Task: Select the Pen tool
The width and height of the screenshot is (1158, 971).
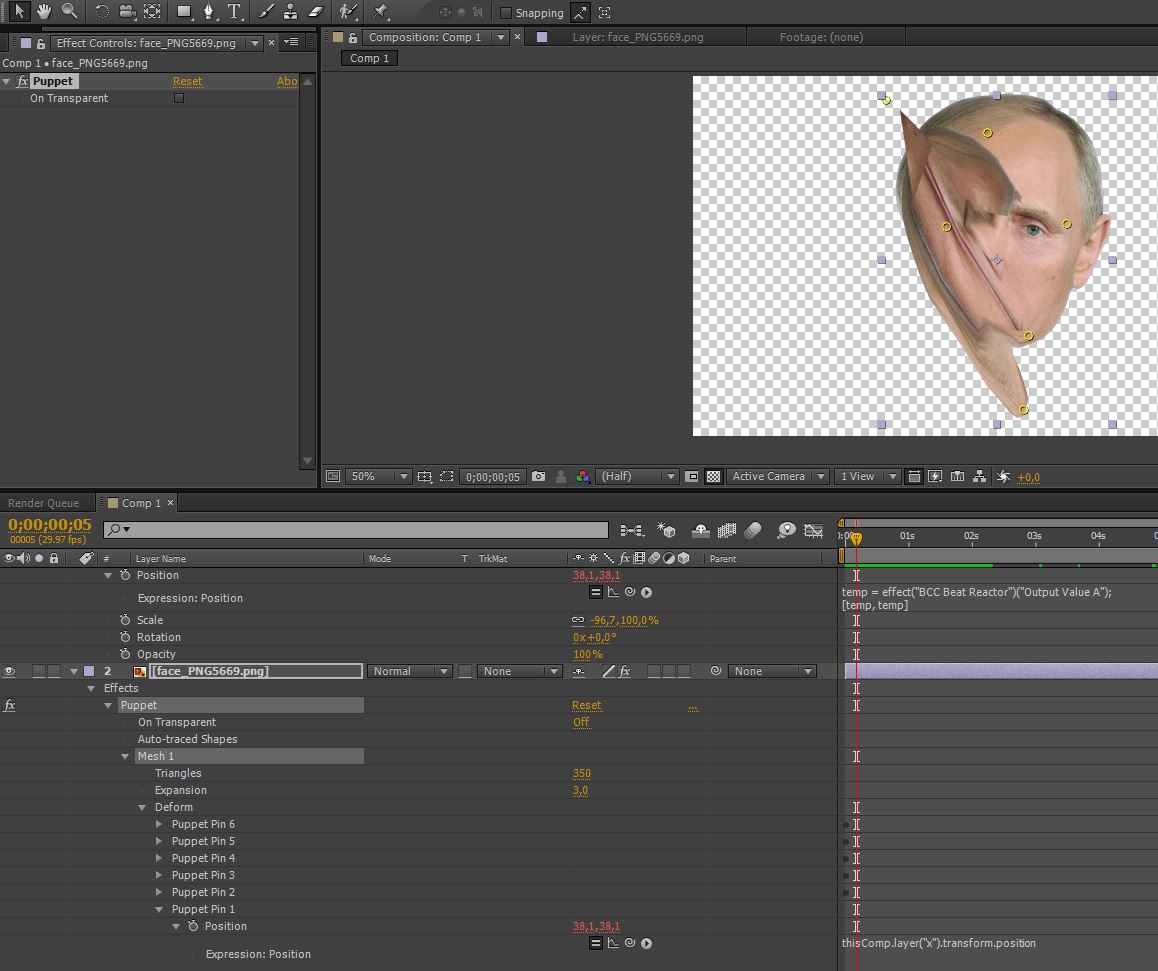Action: click(x=208, y=12)
